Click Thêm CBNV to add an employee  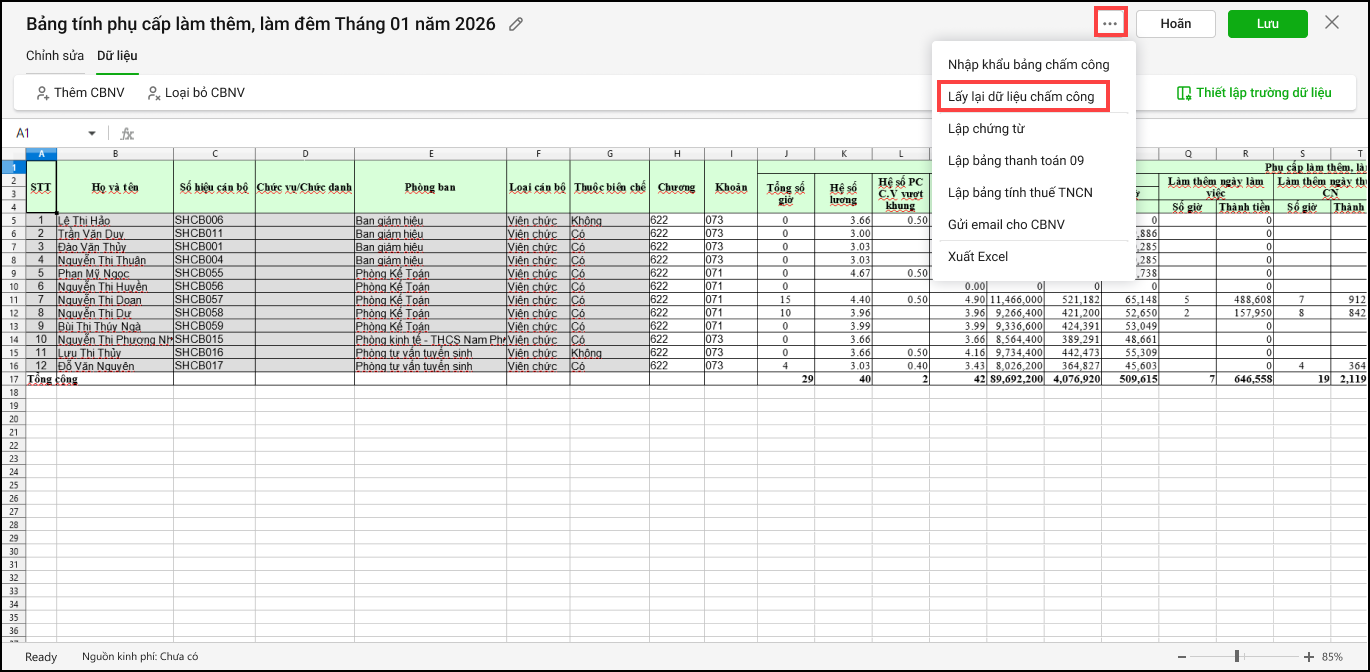coord(80,93)
